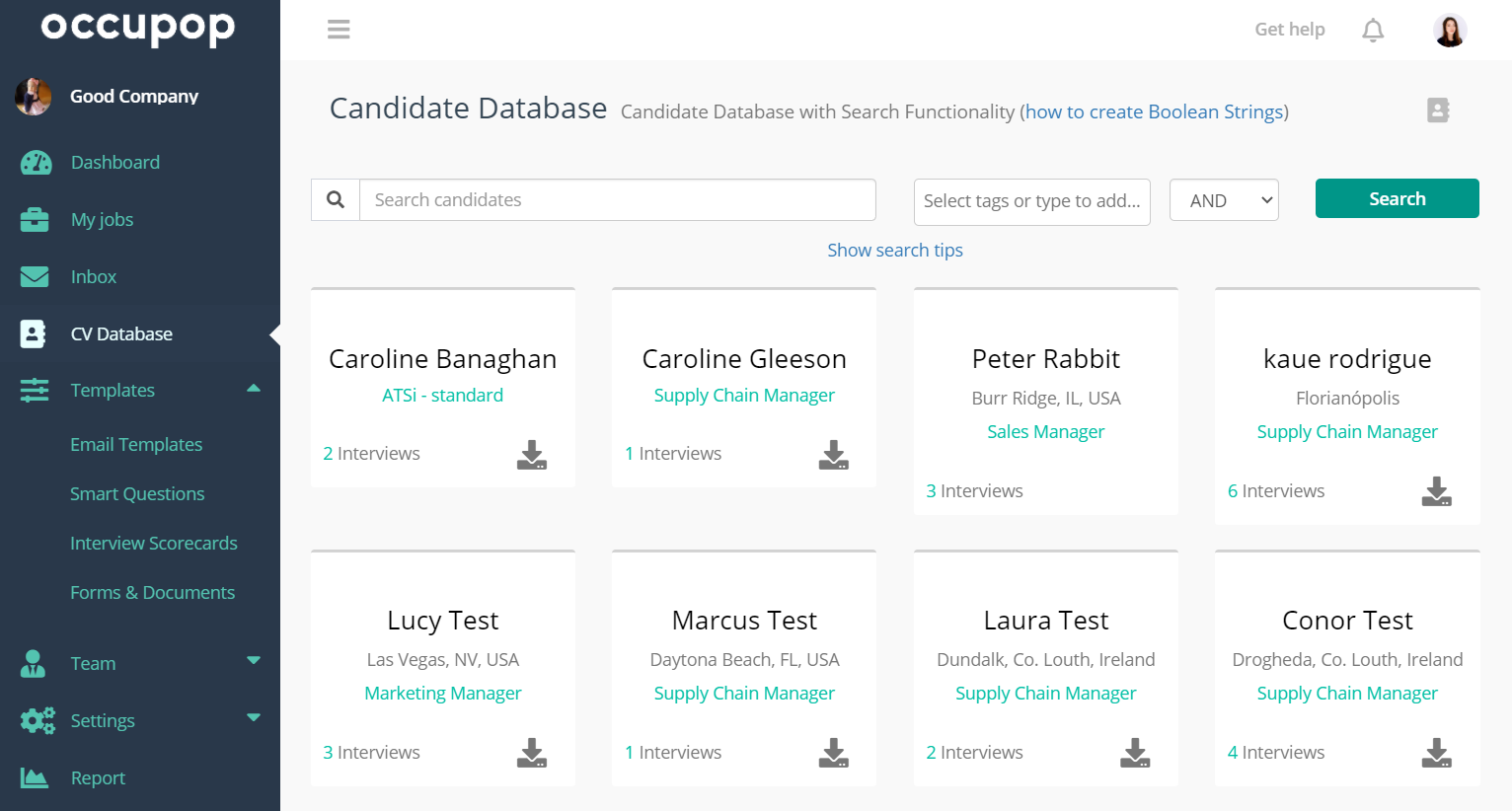Open the AND operator dropdown
The height and width of the screenshot is (811, 1512).
point(1224,200)
